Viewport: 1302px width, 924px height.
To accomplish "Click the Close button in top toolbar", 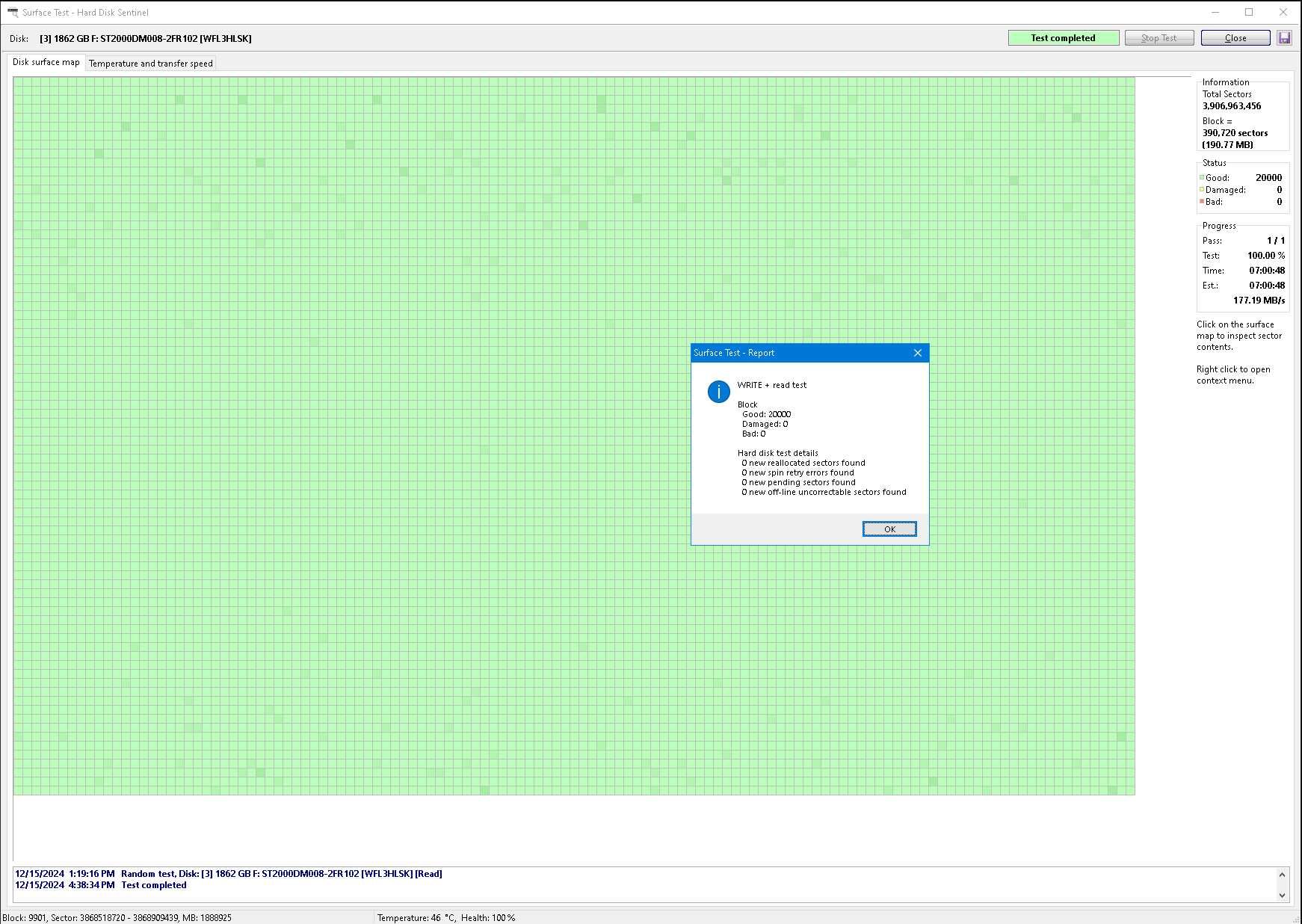I will pos(1235,38).
